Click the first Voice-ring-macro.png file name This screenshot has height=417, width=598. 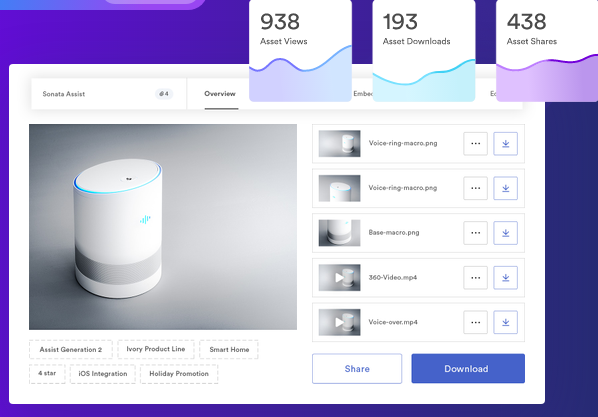click(x=403, y=143)
